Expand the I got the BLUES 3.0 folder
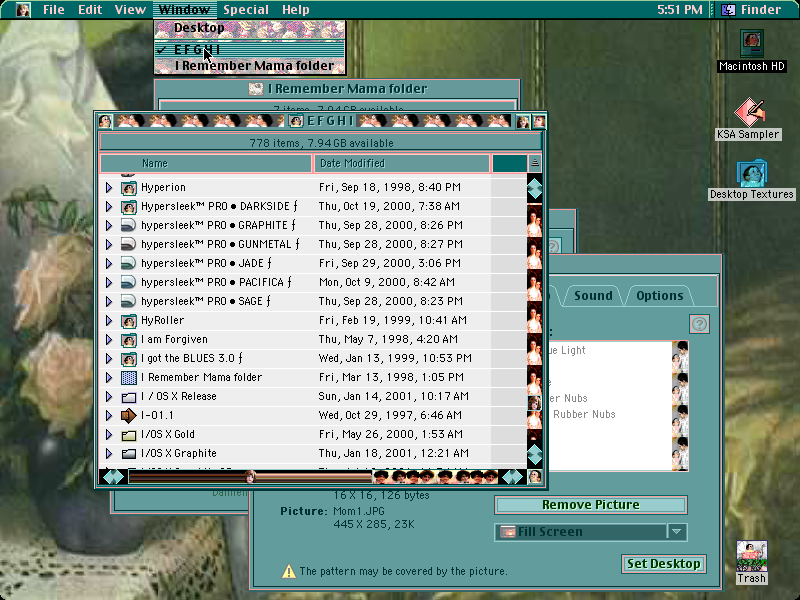This screenshot has height=600, width=800. 109,359
